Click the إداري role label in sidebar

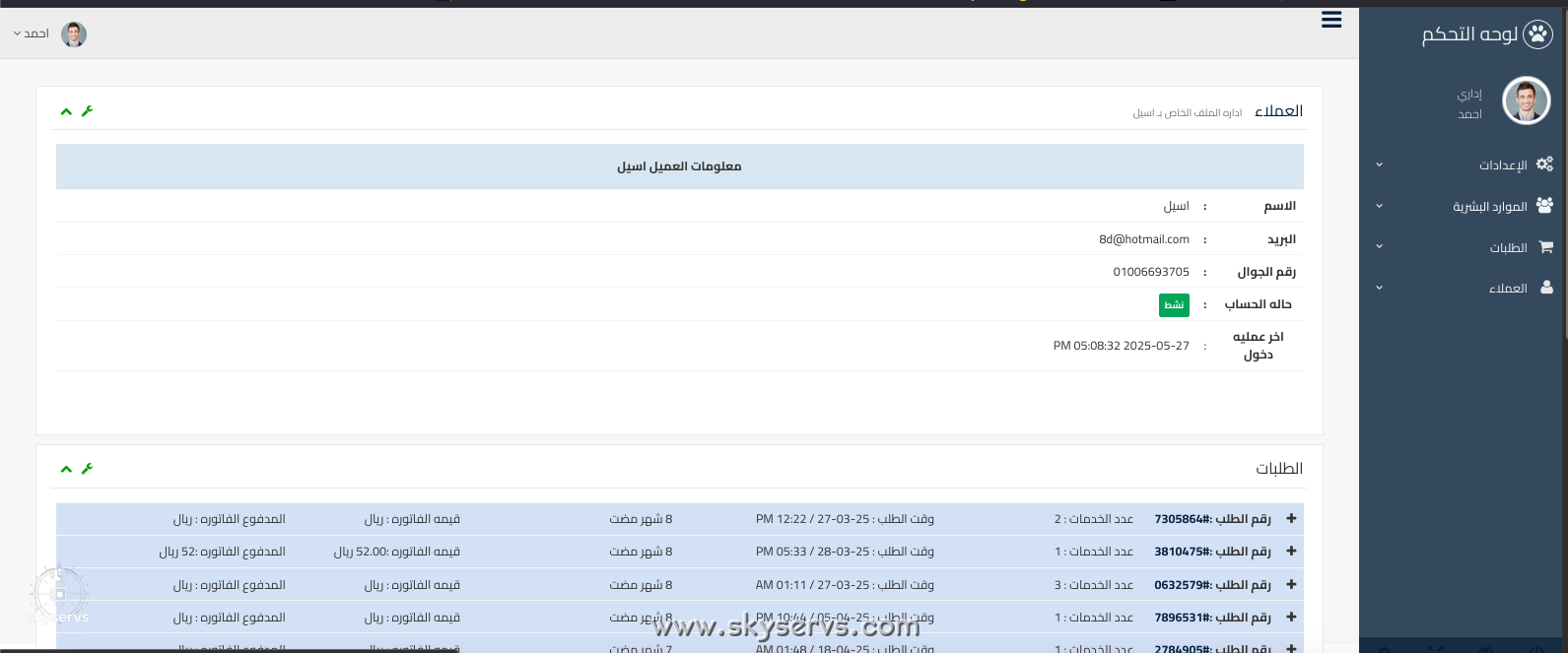[x=1469, y=95]
